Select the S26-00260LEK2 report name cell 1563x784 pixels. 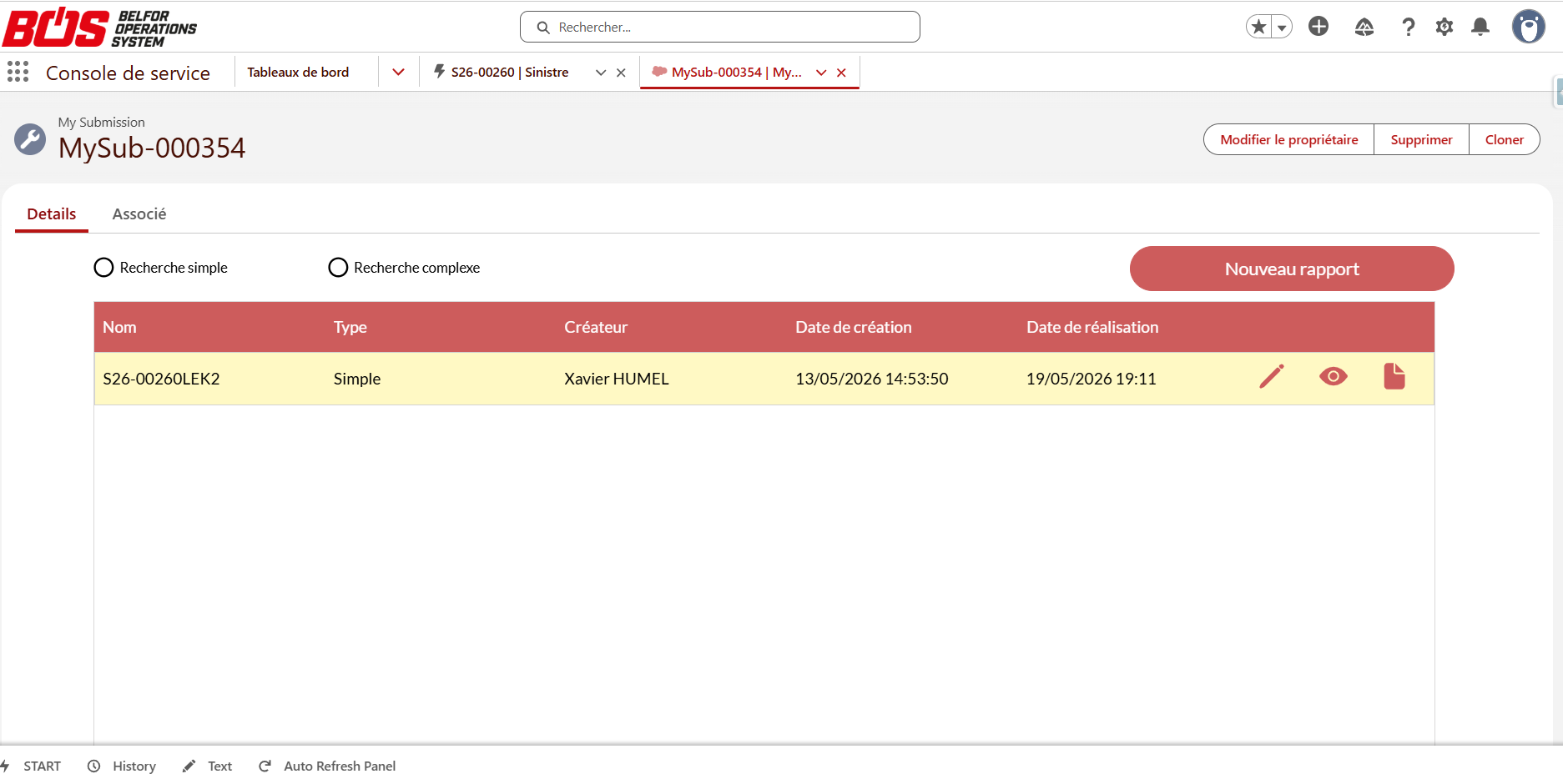161,379
